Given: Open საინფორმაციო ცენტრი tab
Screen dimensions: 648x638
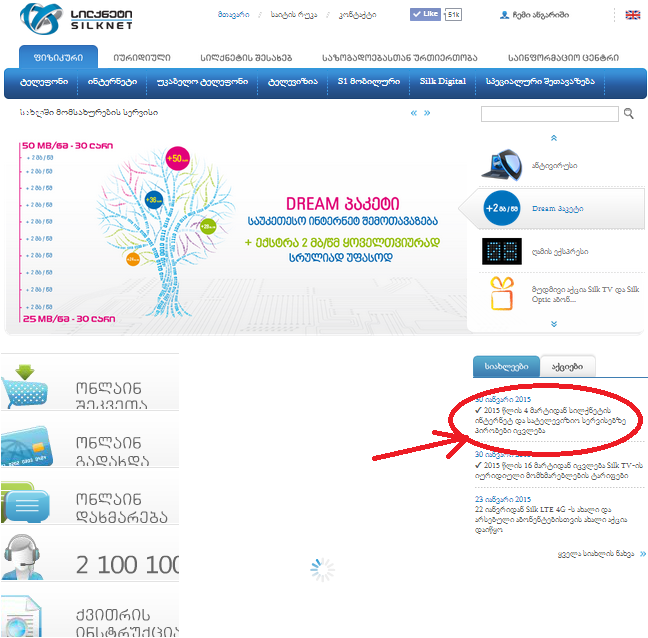Looking at the screenshot, I should (x=563, y=58).
